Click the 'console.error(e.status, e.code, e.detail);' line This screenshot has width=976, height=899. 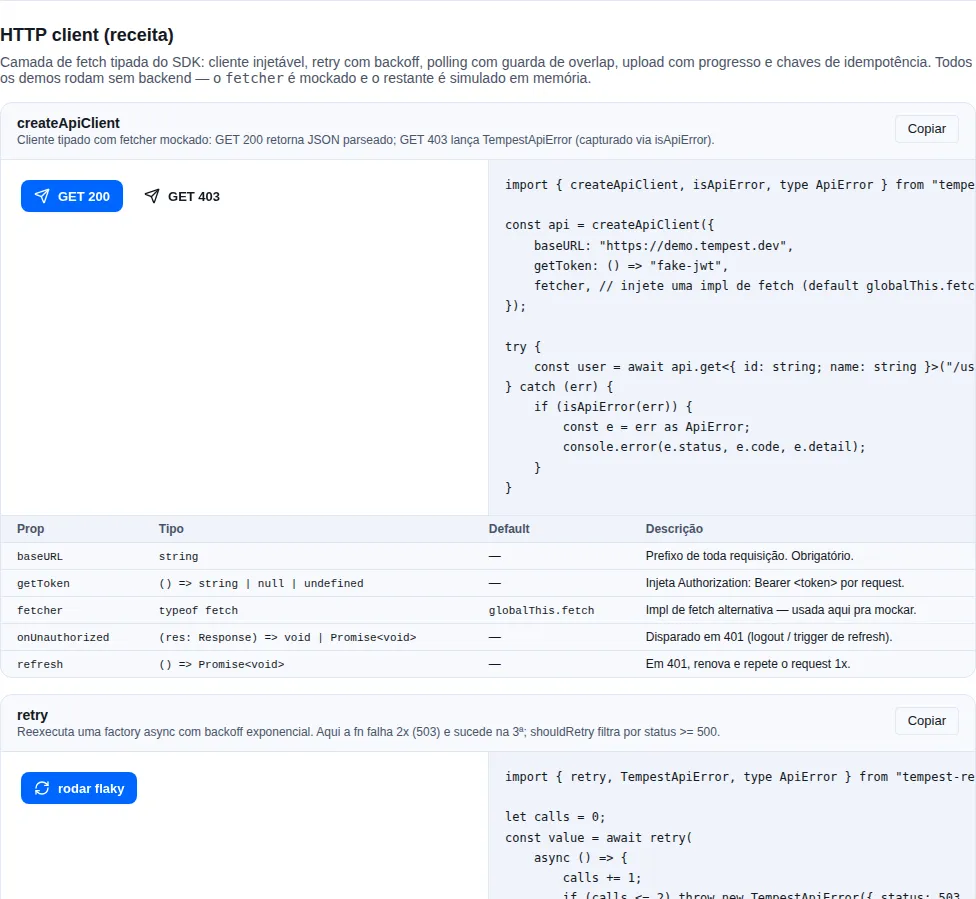pos(714,447)
